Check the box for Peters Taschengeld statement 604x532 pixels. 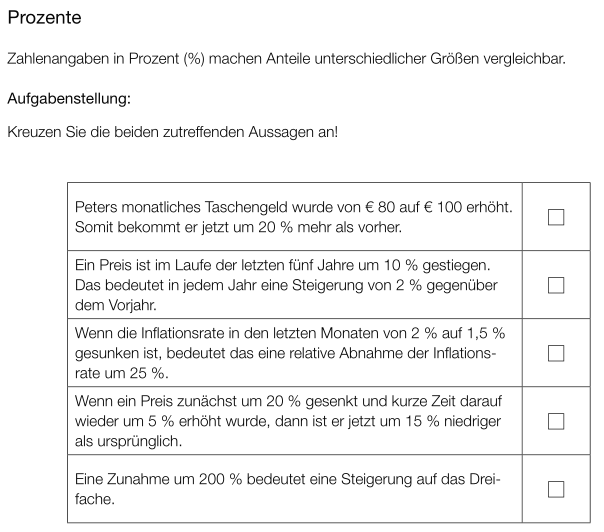pos(556,217)
